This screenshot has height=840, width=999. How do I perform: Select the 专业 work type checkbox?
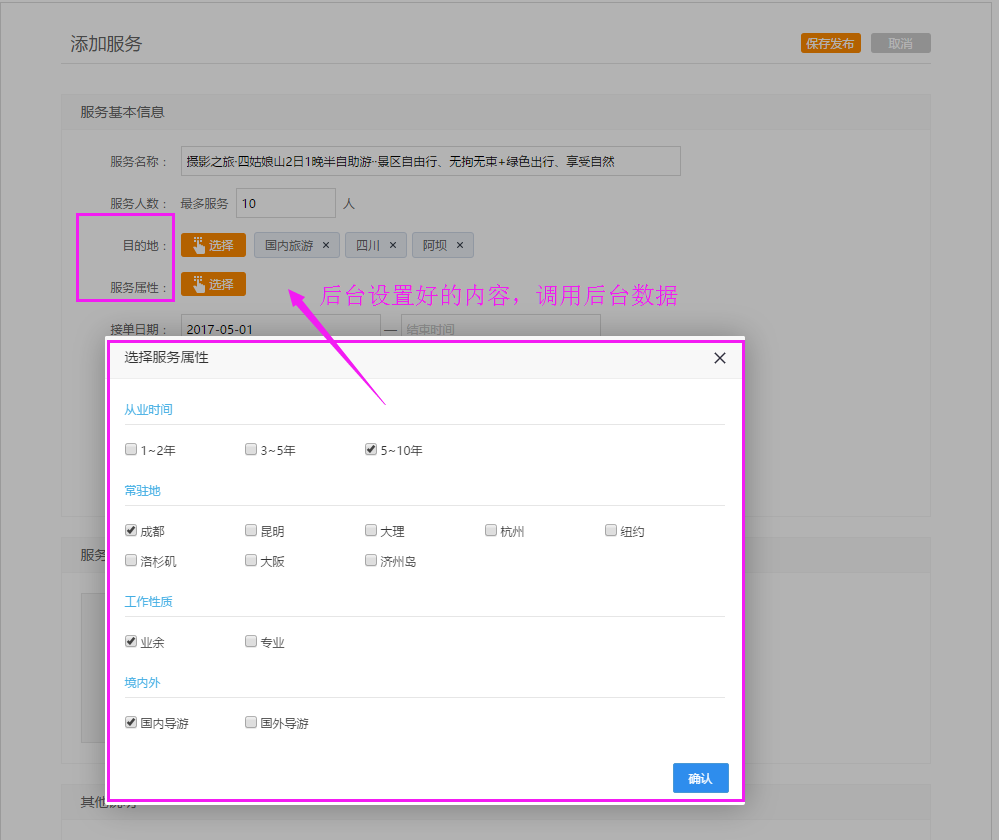click(x=251, y=642)
